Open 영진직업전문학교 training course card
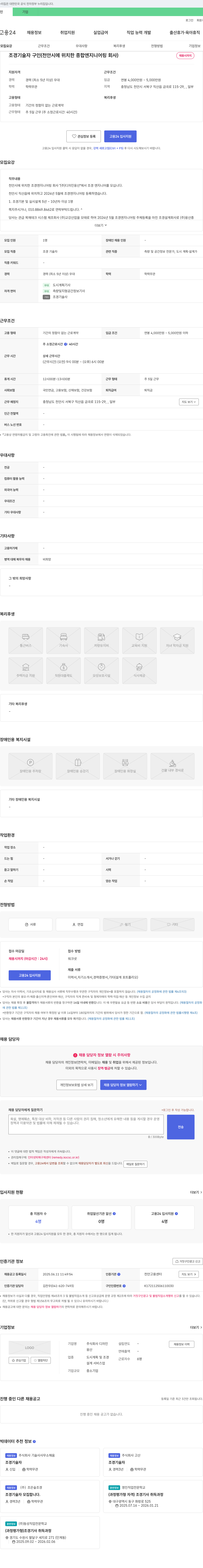The image size is (203, 1568). tap(154, 1496)
